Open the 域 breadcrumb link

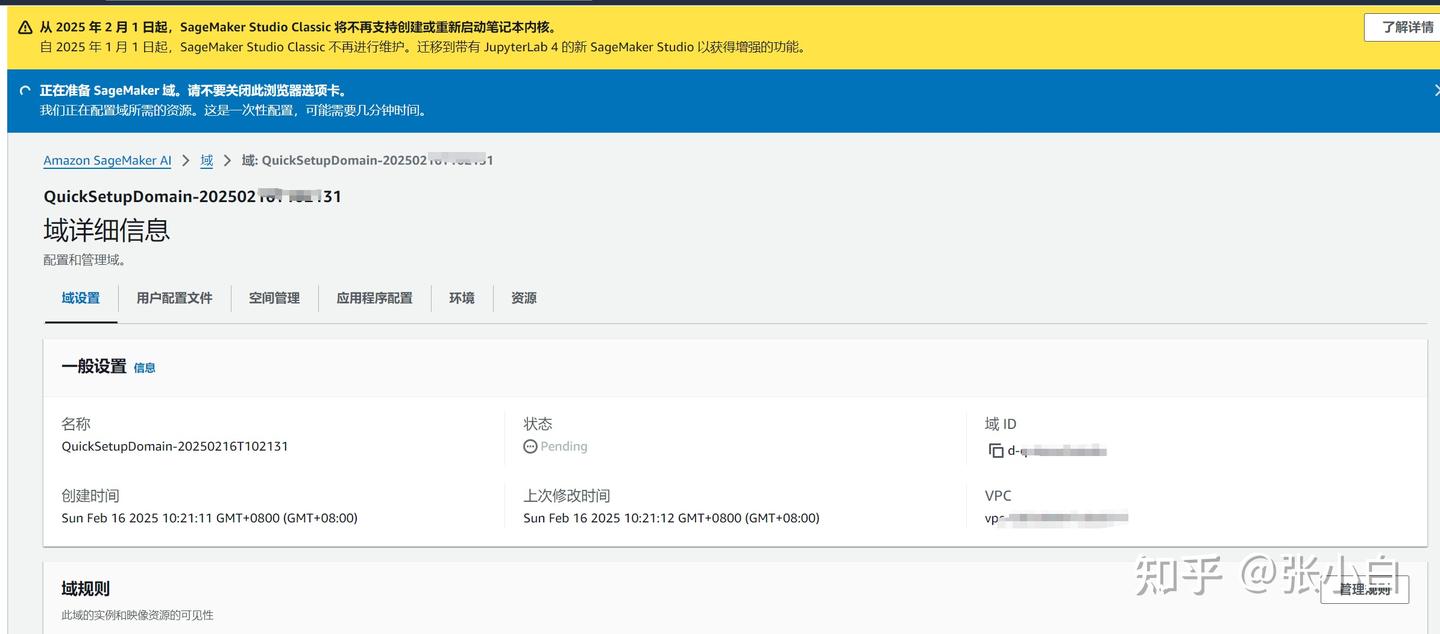coord(207,161)
